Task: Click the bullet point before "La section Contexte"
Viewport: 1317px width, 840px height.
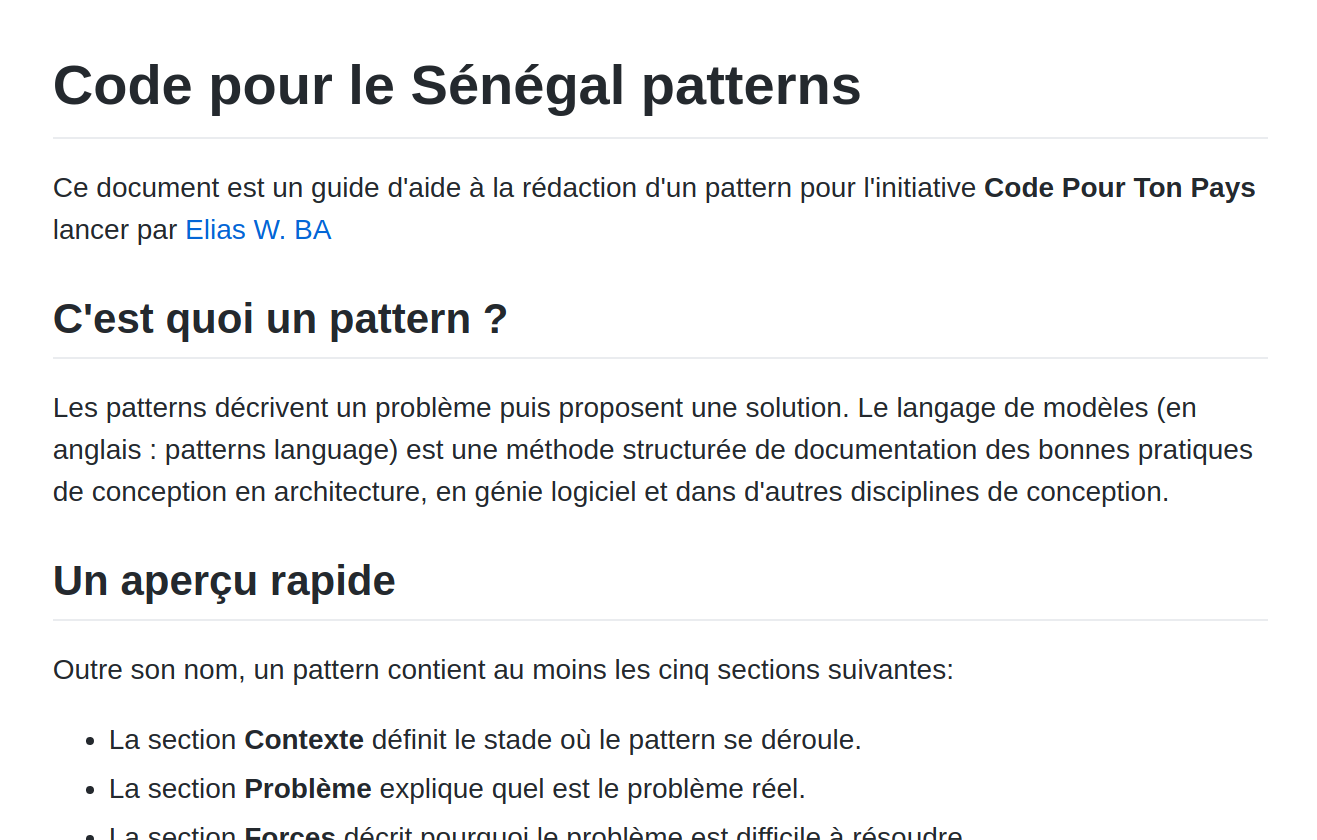Action: [x=90, y=741]
